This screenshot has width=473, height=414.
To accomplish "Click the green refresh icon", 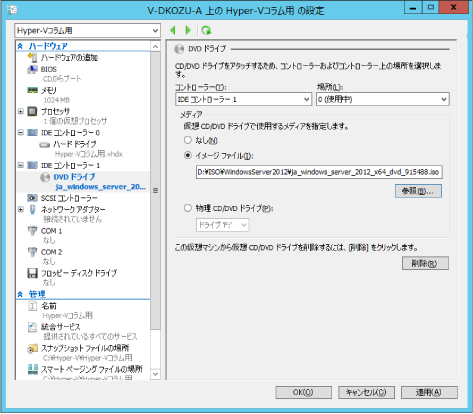I will pos(206,30).
